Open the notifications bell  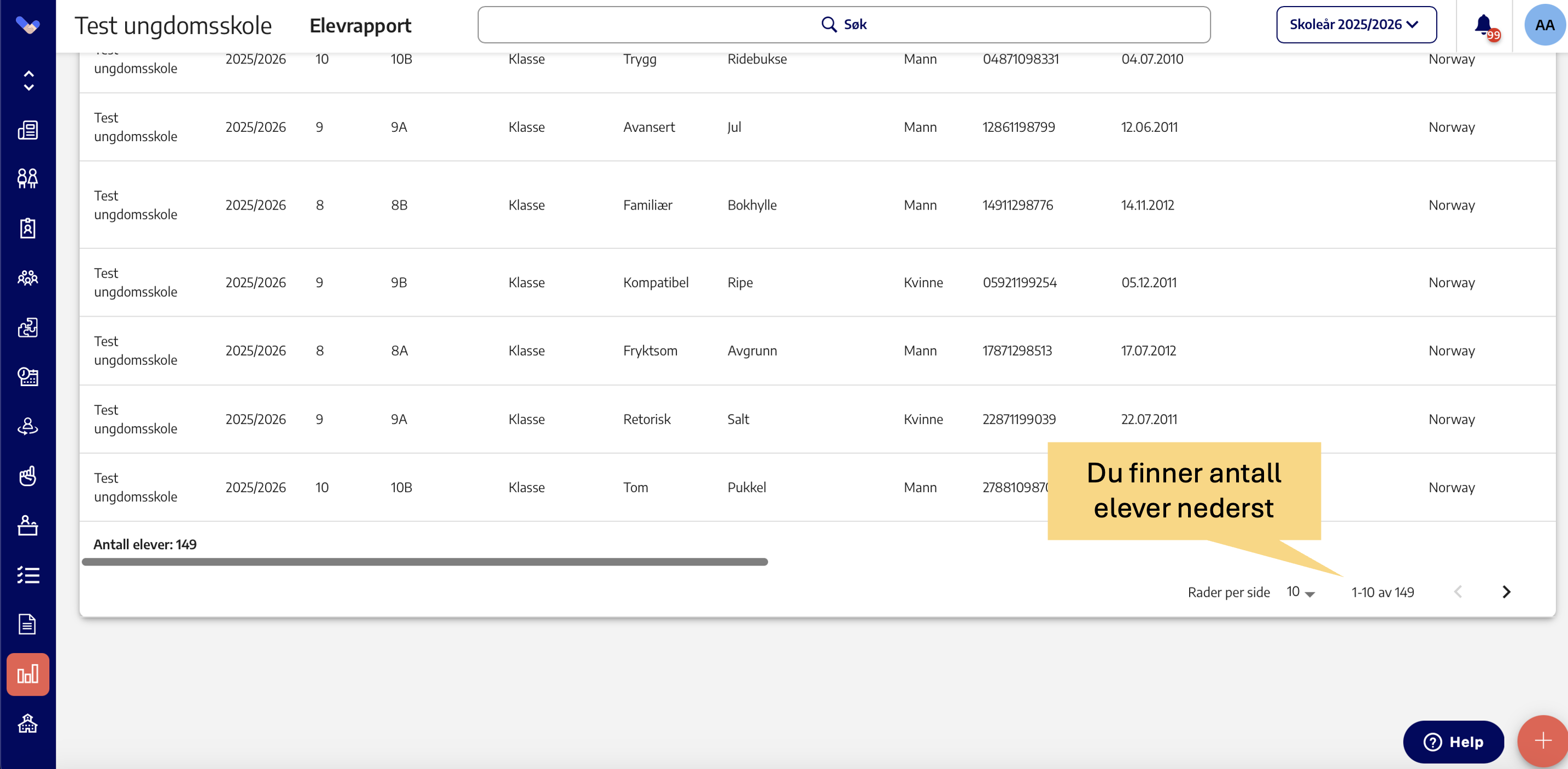click(1484, 26)
